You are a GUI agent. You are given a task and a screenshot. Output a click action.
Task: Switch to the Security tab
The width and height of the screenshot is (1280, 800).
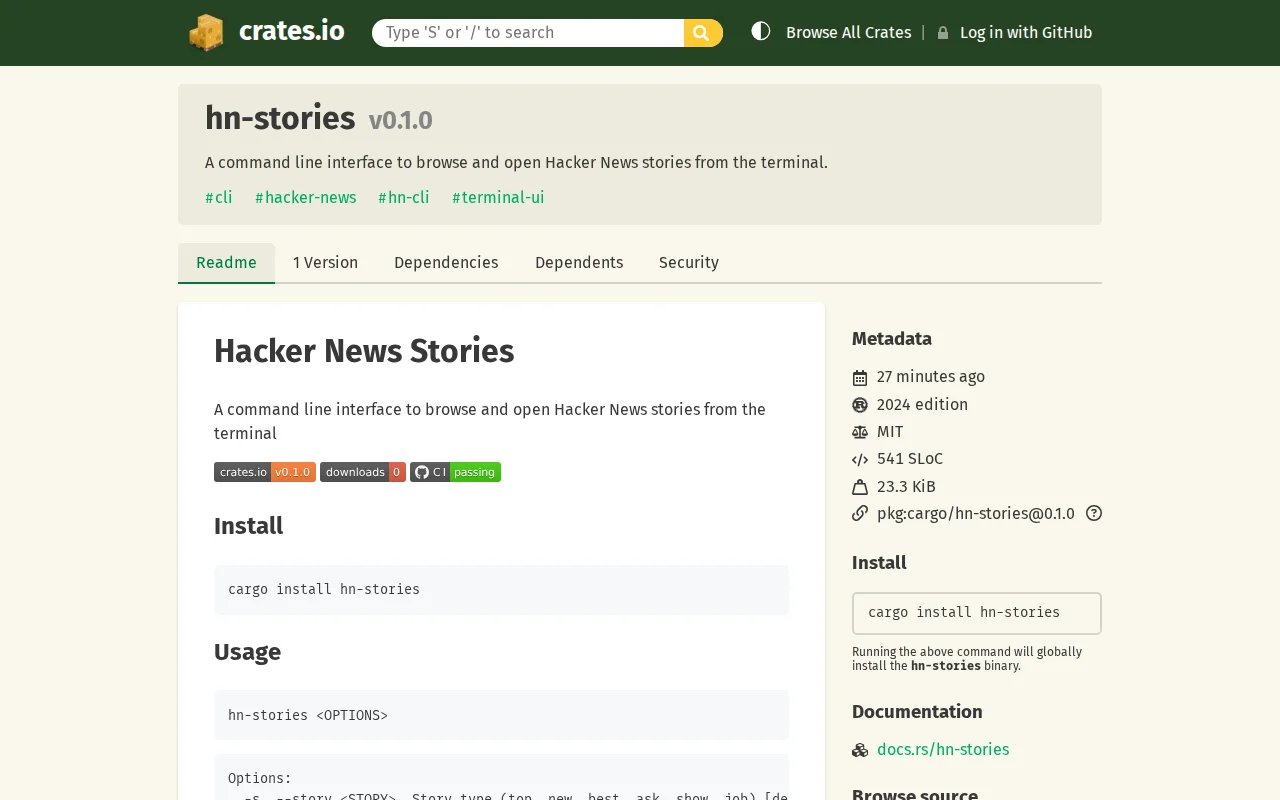tap(689, 263)
